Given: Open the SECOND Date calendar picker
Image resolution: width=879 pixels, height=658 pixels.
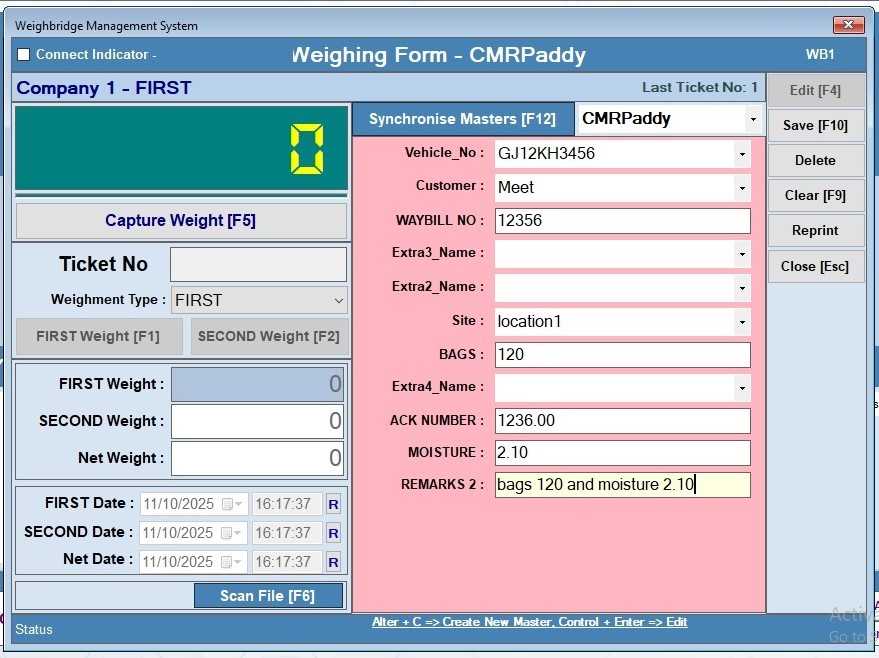Looking at the screenshot, I should (232, 533).
